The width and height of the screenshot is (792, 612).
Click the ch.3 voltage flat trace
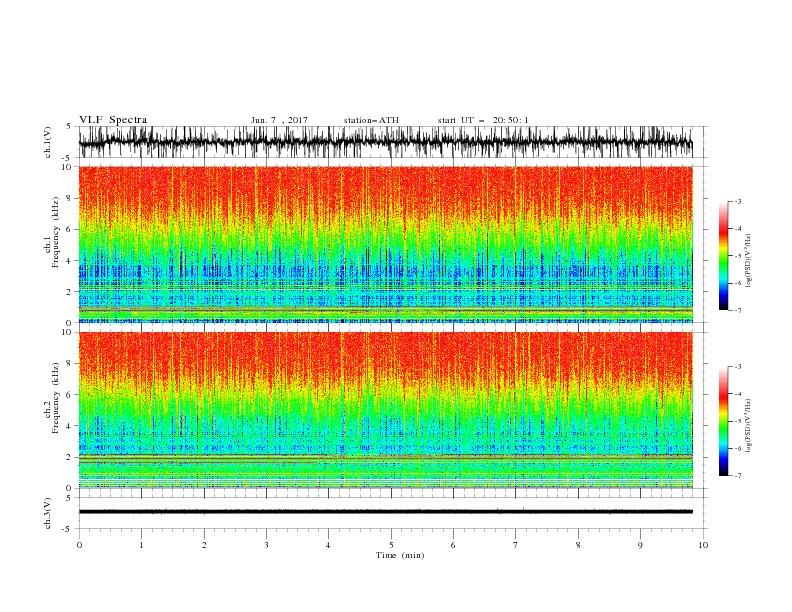coord(385,512)
